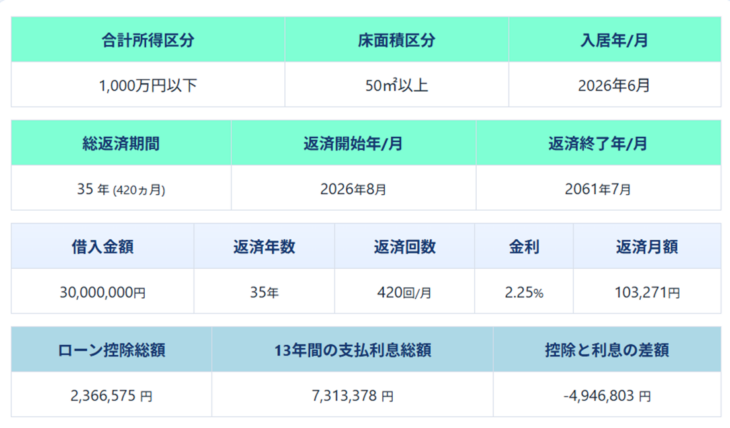The height and width of the screenshot is (428, 730).
Task: Click the 返済月額 column header
Action: [x=647, y=247]
